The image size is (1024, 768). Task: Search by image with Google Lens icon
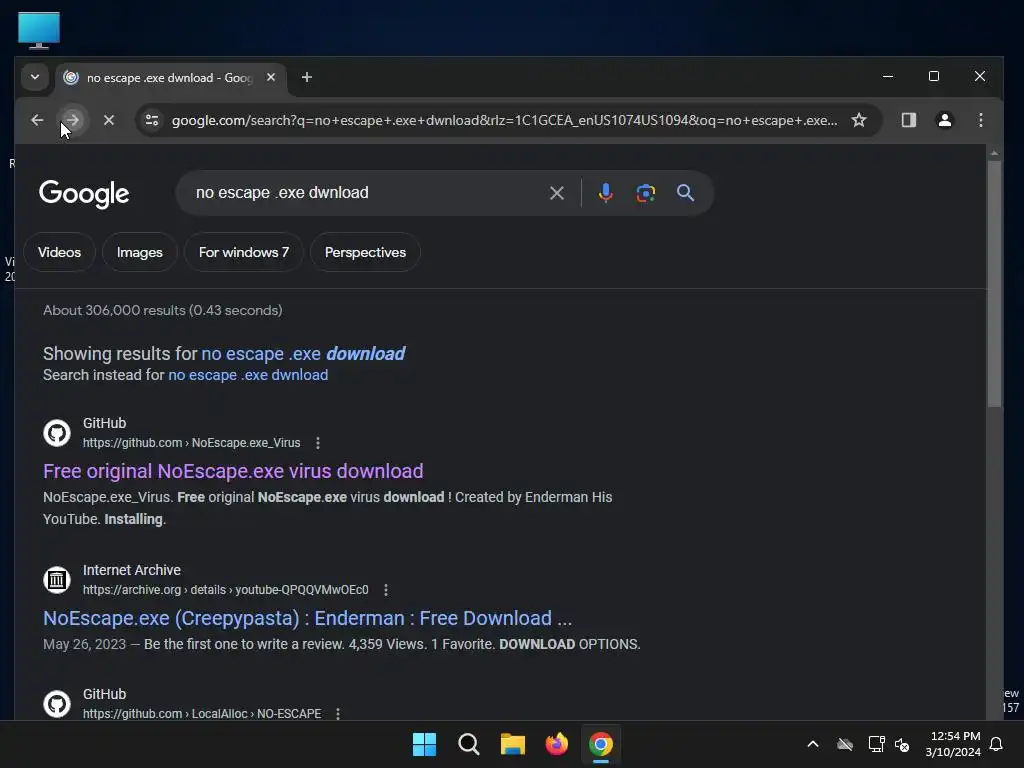click(645, 193)
